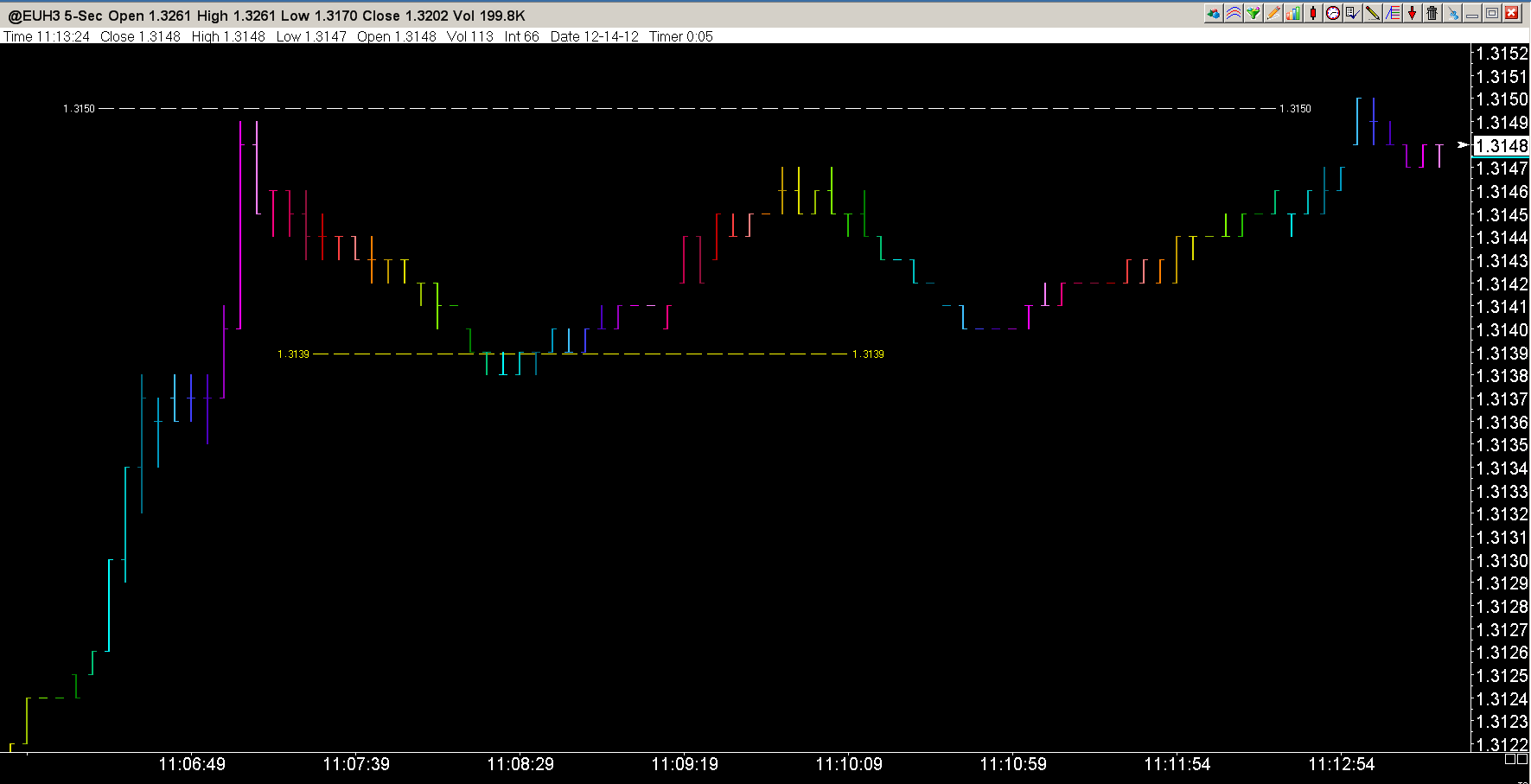Click the 11:07:39 time axis label

[x=356, y=764]
